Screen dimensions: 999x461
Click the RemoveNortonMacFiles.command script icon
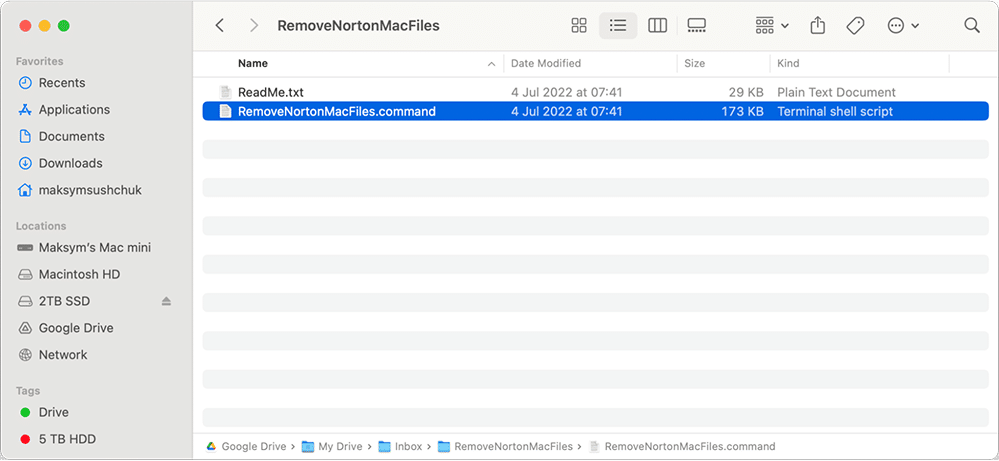(224, 111)
